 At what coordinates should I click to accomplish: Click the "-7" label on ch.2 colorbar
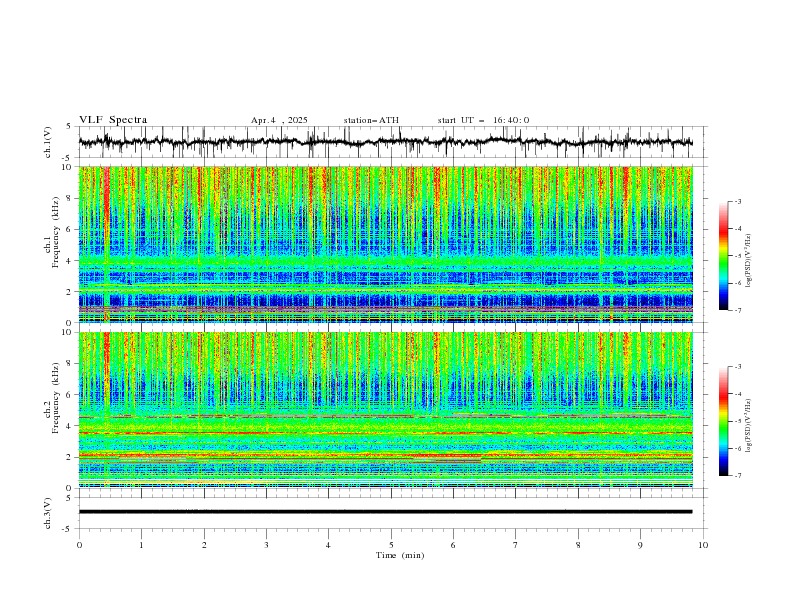tap(738, 476)
